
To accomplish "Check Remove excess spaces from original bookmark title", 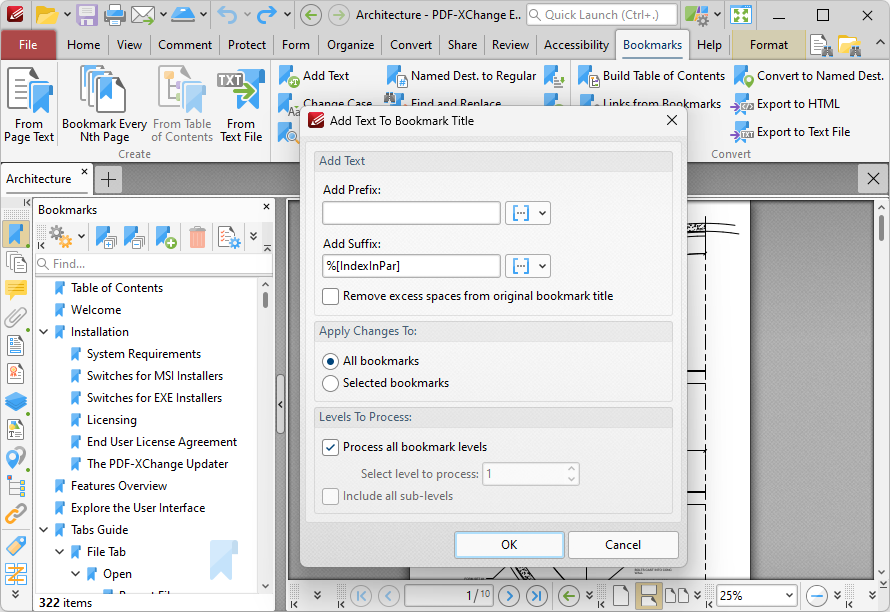I will tap(330, 296).
